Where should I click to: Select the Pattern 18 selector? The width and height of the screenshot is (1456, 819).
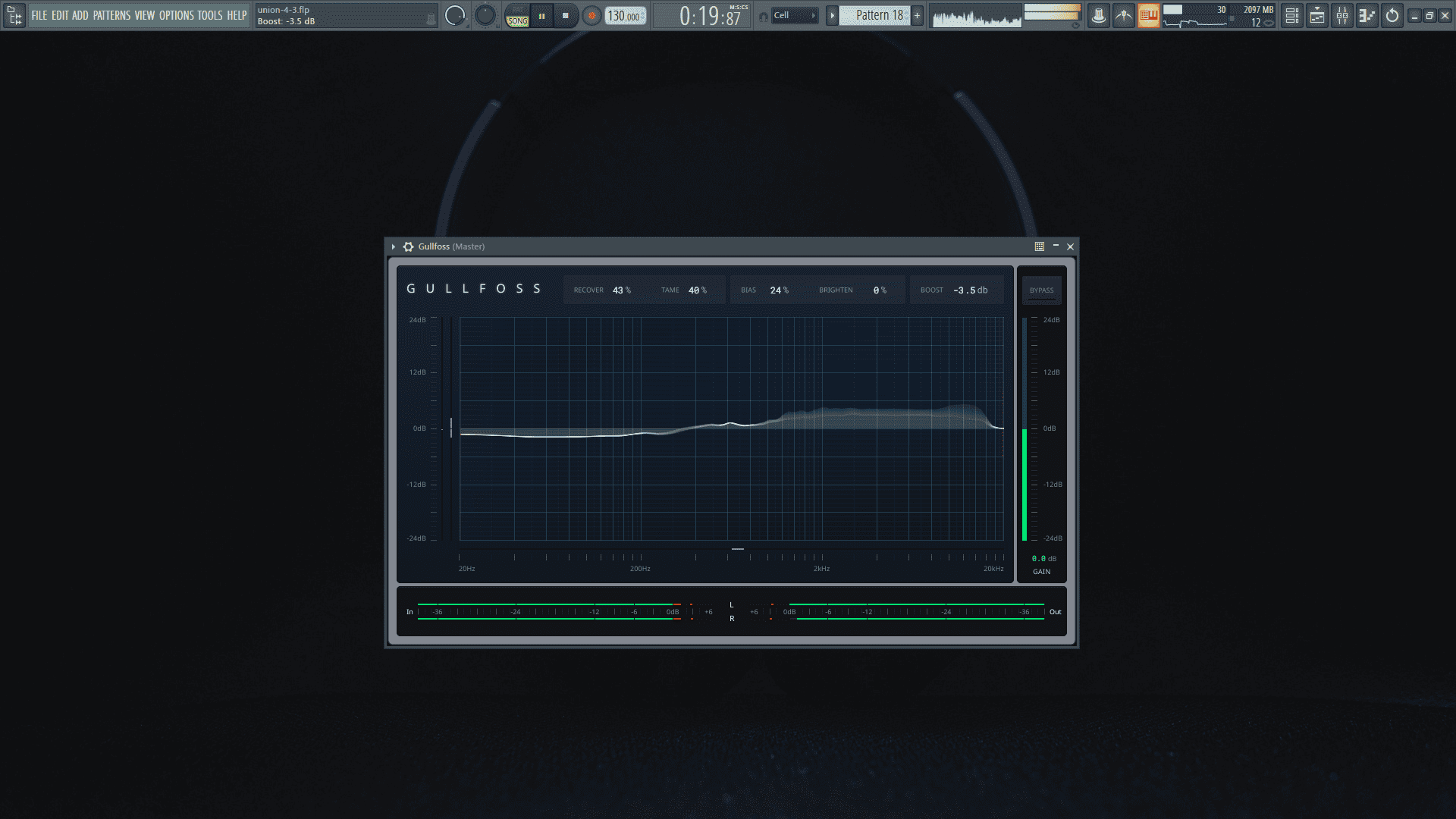tap(875, 15)
